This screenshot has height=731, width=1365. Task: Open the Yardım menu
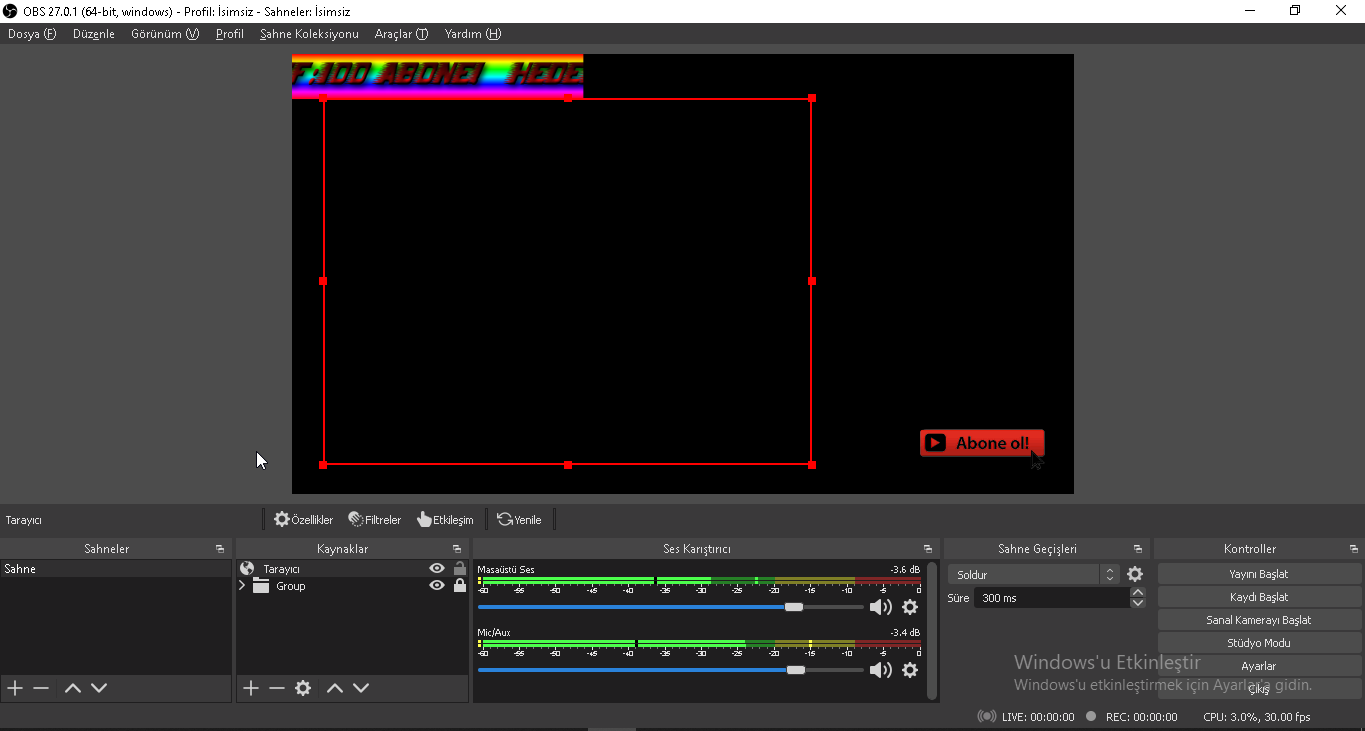(x=473, y=34)
